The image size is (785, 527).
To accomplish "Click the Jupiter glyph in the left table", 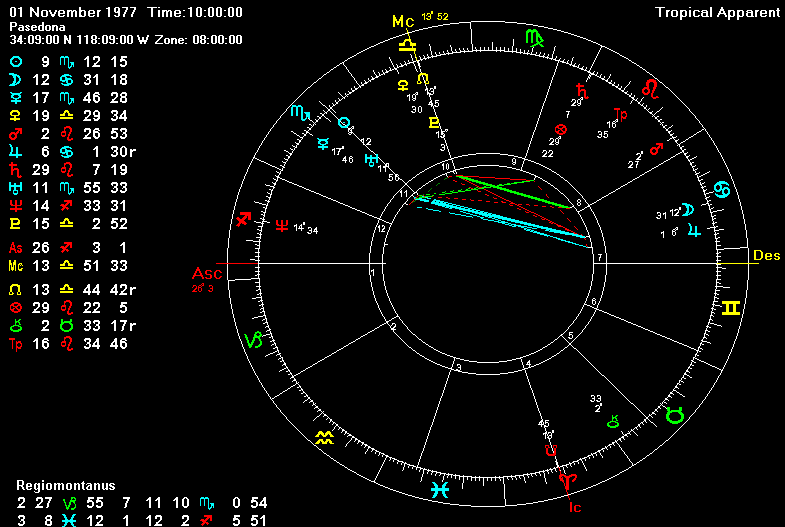I will 16,152.
